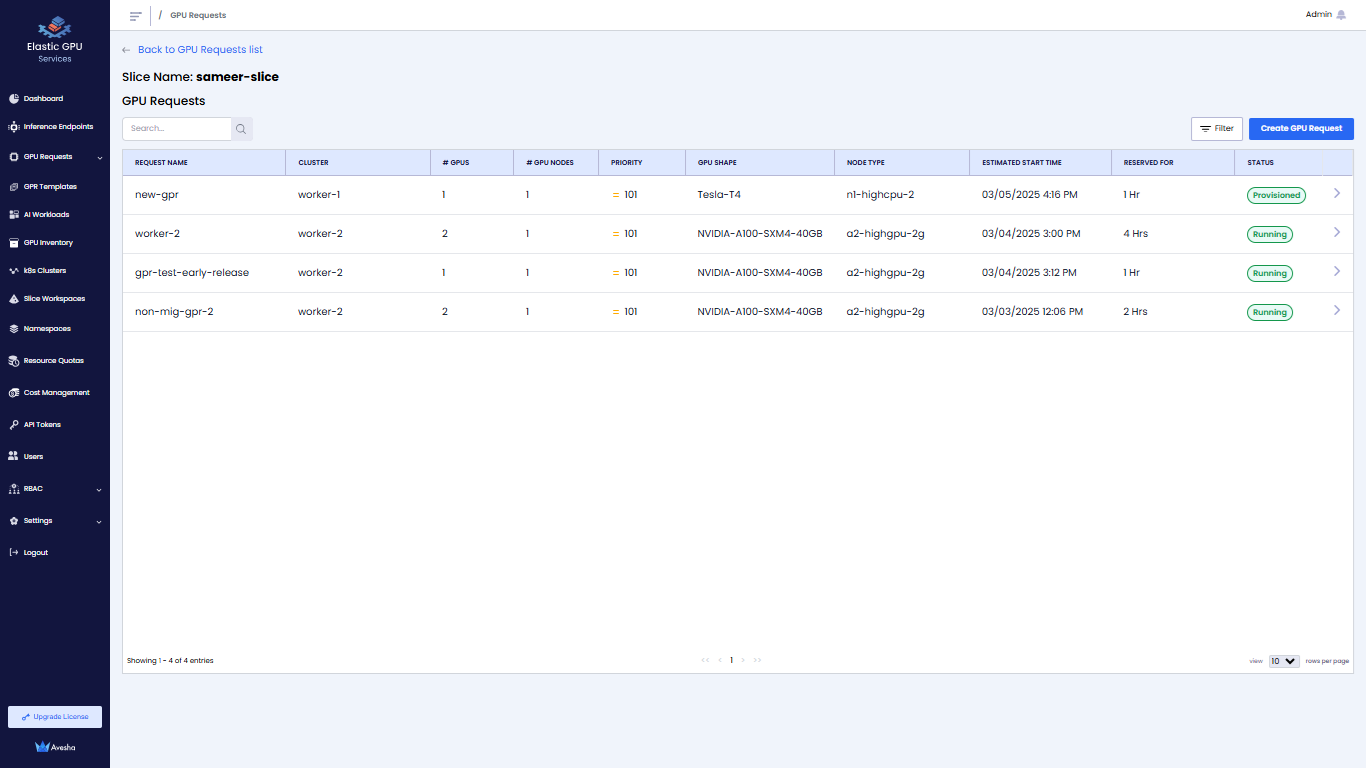Click the Namespaces sidebar icon

[x=14, y=329]
